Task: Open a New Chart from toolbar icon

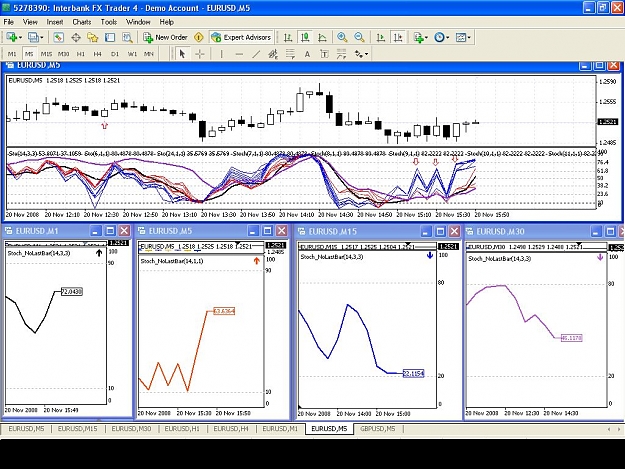Action: coord(11,37)
